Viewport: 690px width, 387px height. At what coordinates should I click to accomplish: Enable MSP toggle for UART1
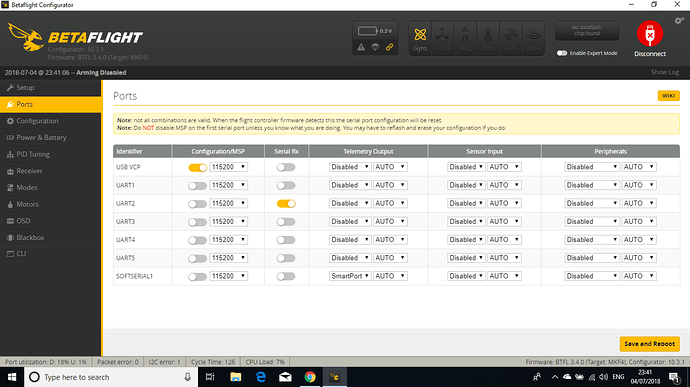(x=197, y=186)
